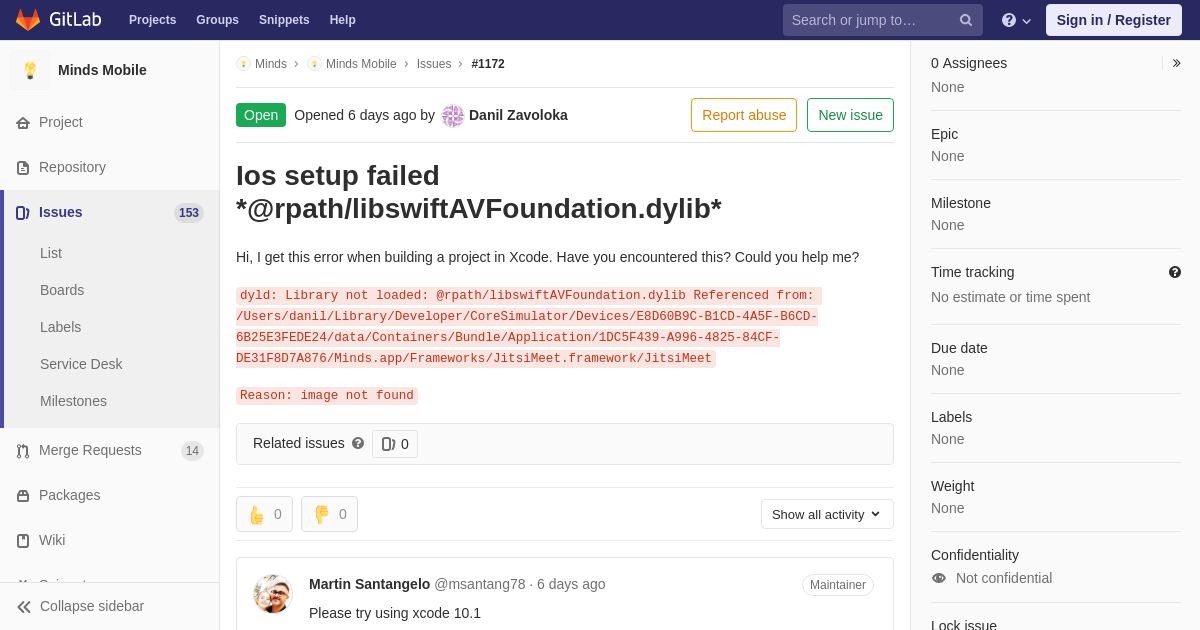Add a thumbs up reaction
This screenshot has height=630, width=1200.
264,514
